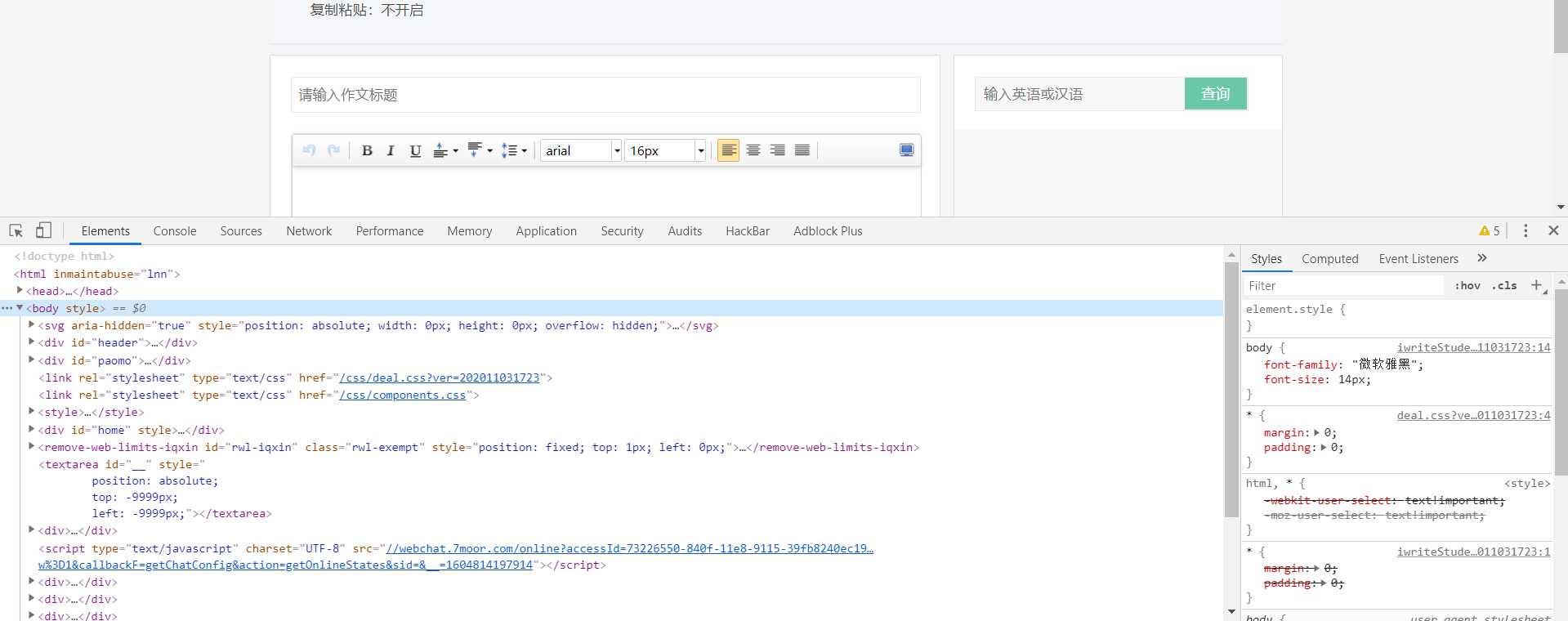Expand the div id header node
This screenshot has height=621, width=1568.
click(31, 342)
